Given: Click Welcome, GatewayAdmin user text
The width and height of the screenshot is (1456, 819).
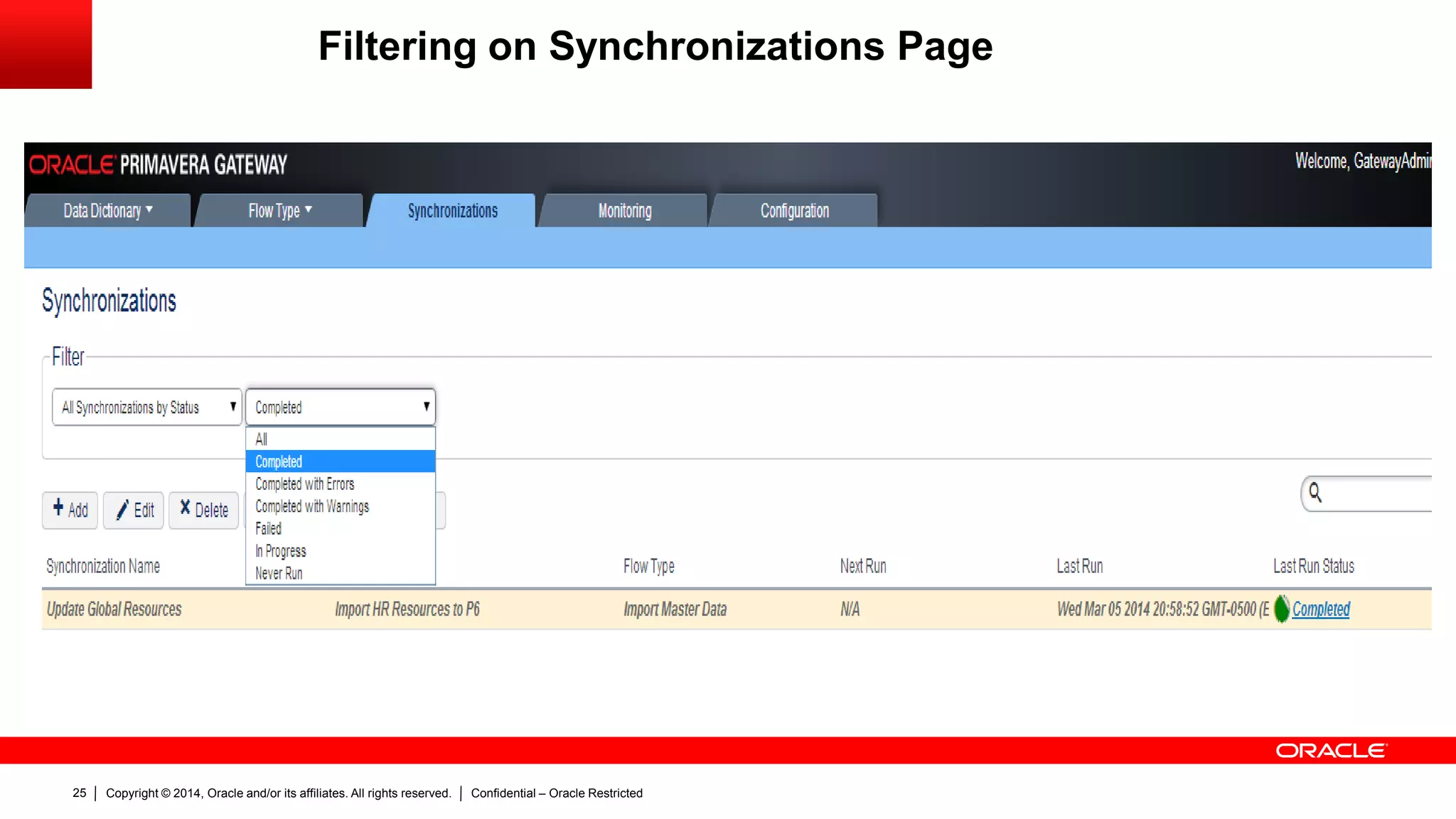Looking at the screenshot, I should pos(1363,161).
